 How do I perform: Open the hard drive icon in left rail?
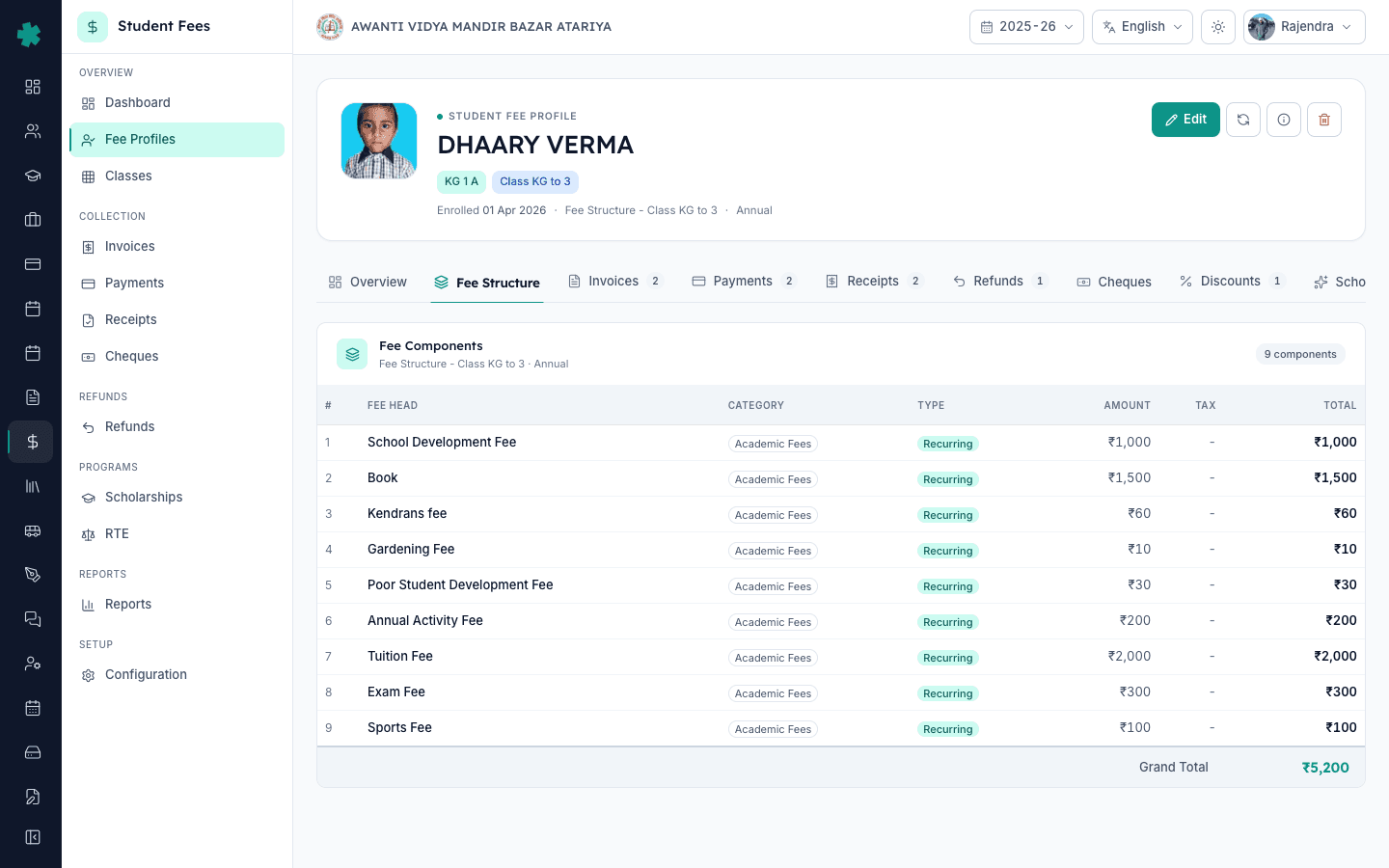tap(33, 752)
